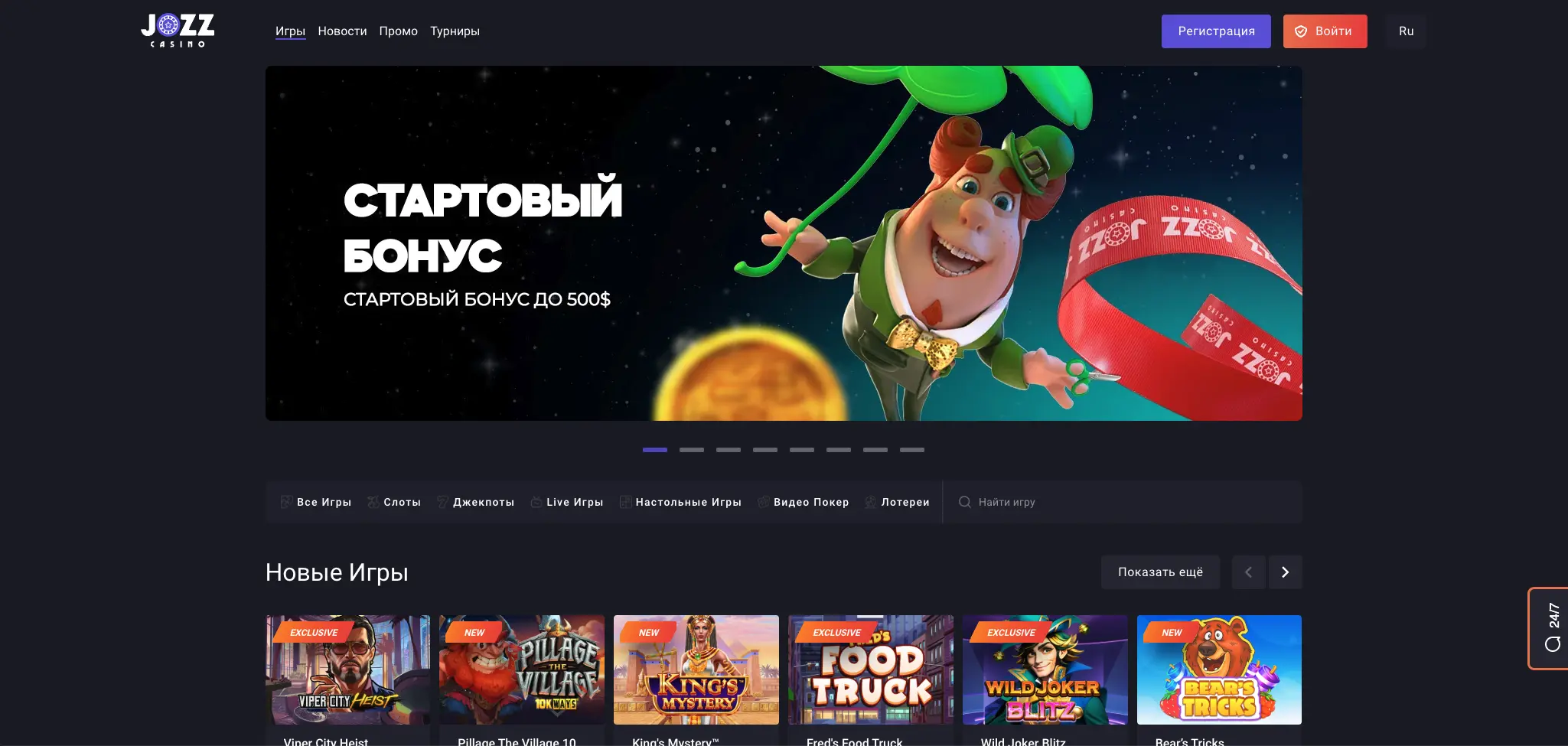The width and height of the screenshot is (1568, 746).
Task: Show next games with the right arrow
Action: click(1285, 572)
